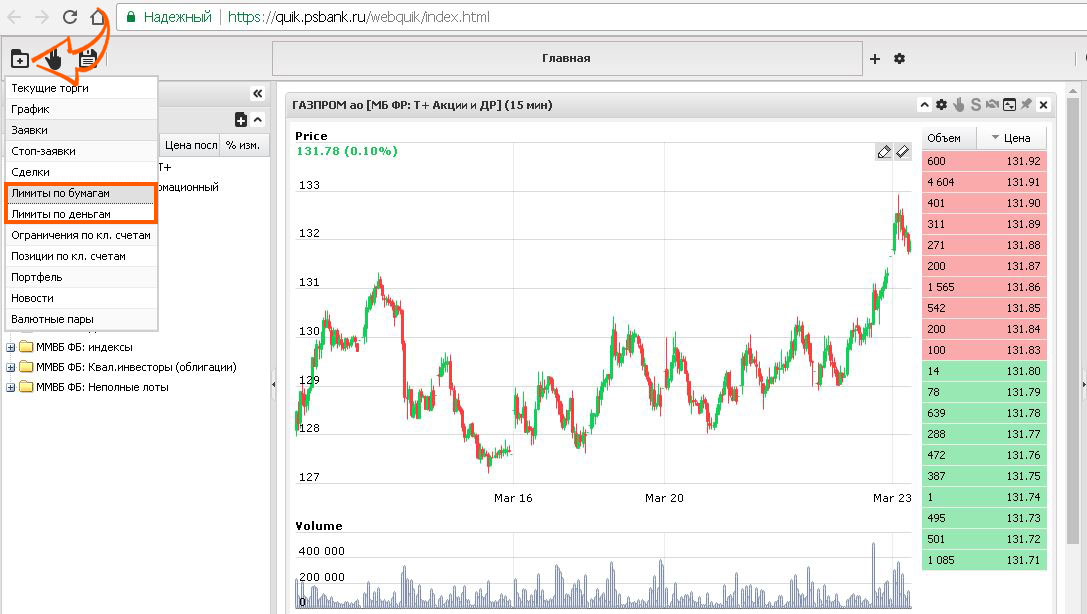This screenshot has width=1087, height=614.
Task: Click the create new table folder icon
Action: (19, 59)
